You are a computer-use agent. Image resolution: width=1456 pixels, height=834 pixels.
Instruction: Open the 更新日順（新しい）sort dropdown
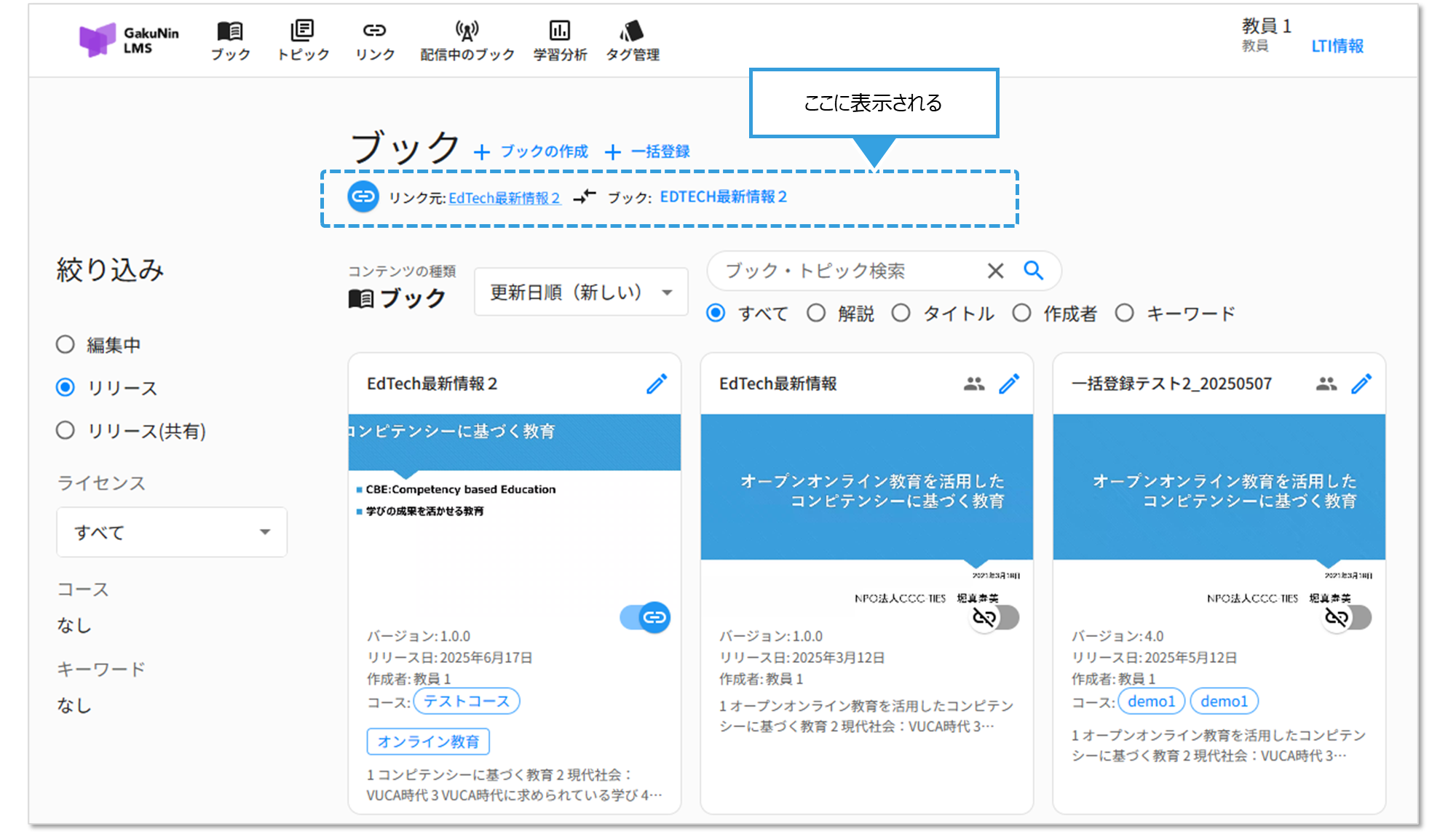click(x=581, y=292)
